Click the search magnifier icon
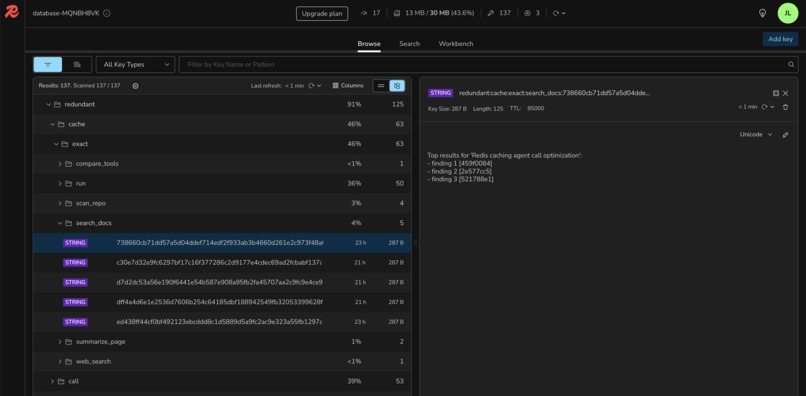 pos(791,65)
